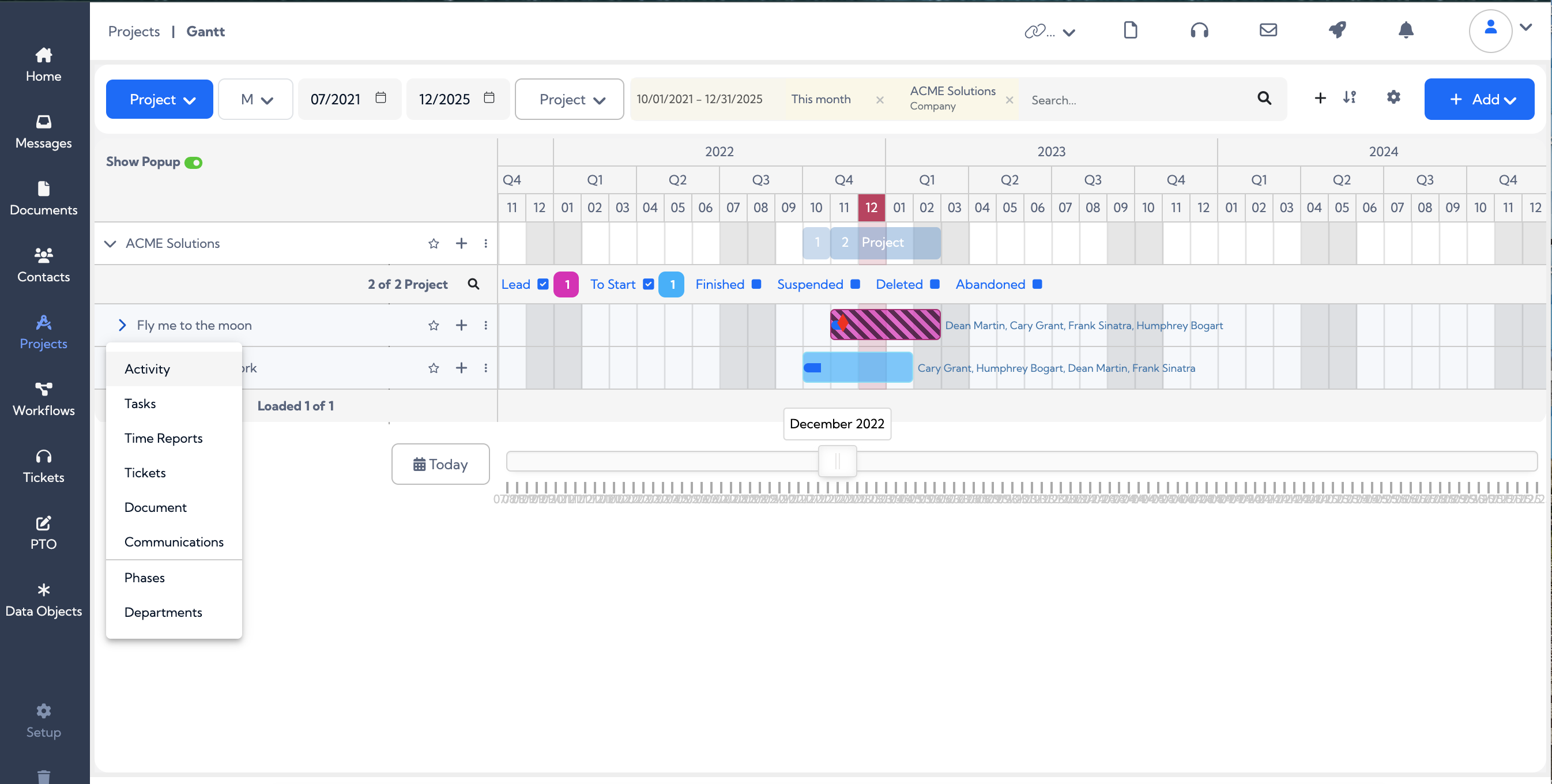Open notifications via the bell icon
This screenshot has height=784, width=1552.
pos(1406,30)
